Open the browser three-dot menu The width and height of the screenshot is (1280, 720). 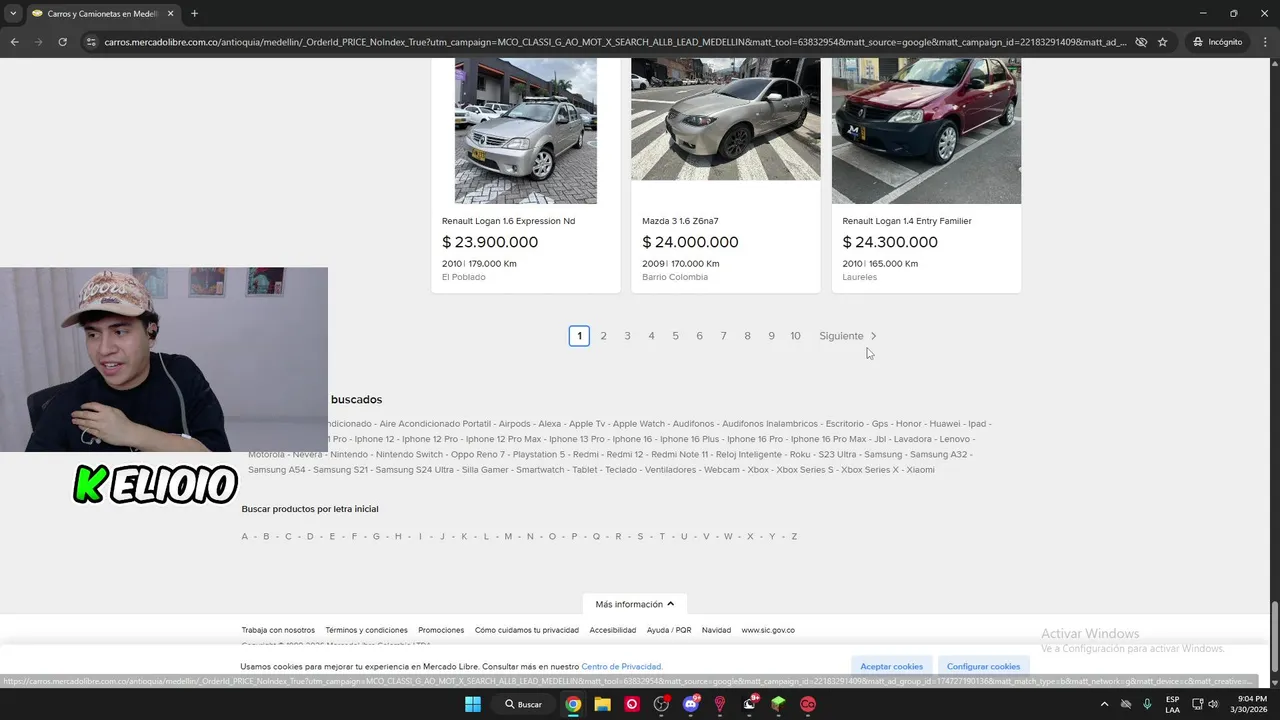[1265, 42]
